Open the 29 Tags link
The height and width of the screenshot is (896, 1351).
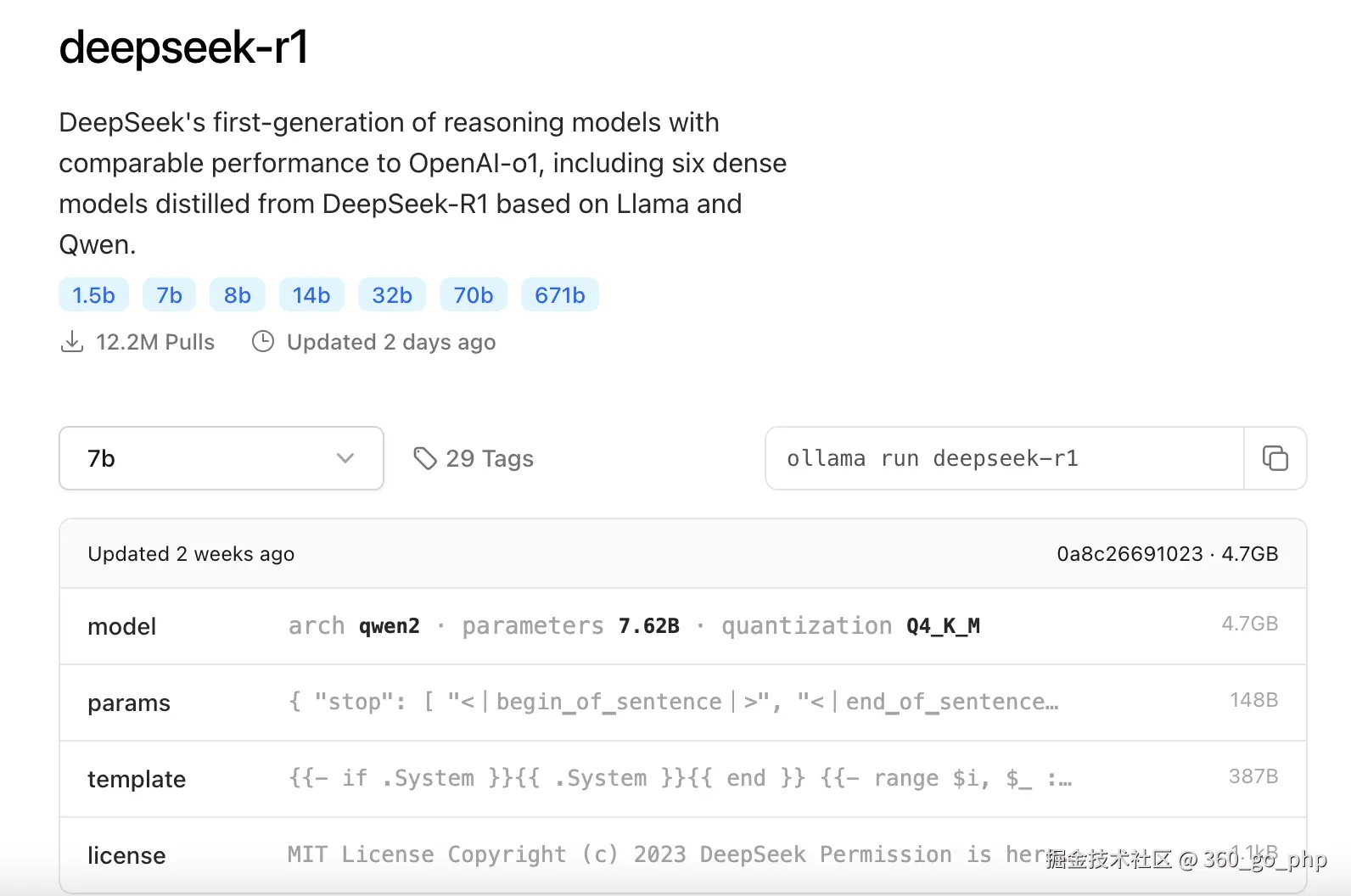(490, 459)
